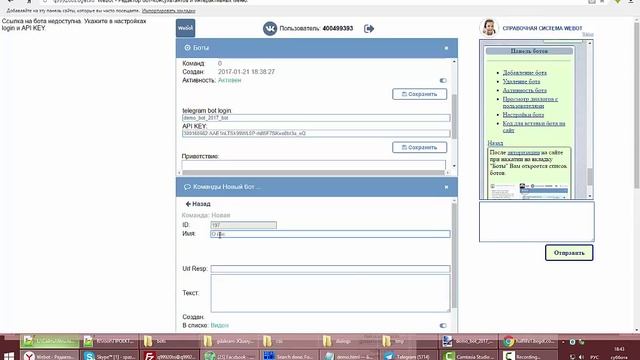The image size is (640, 360).
Task: Click the Активен status text
Action: click(229, 80)
